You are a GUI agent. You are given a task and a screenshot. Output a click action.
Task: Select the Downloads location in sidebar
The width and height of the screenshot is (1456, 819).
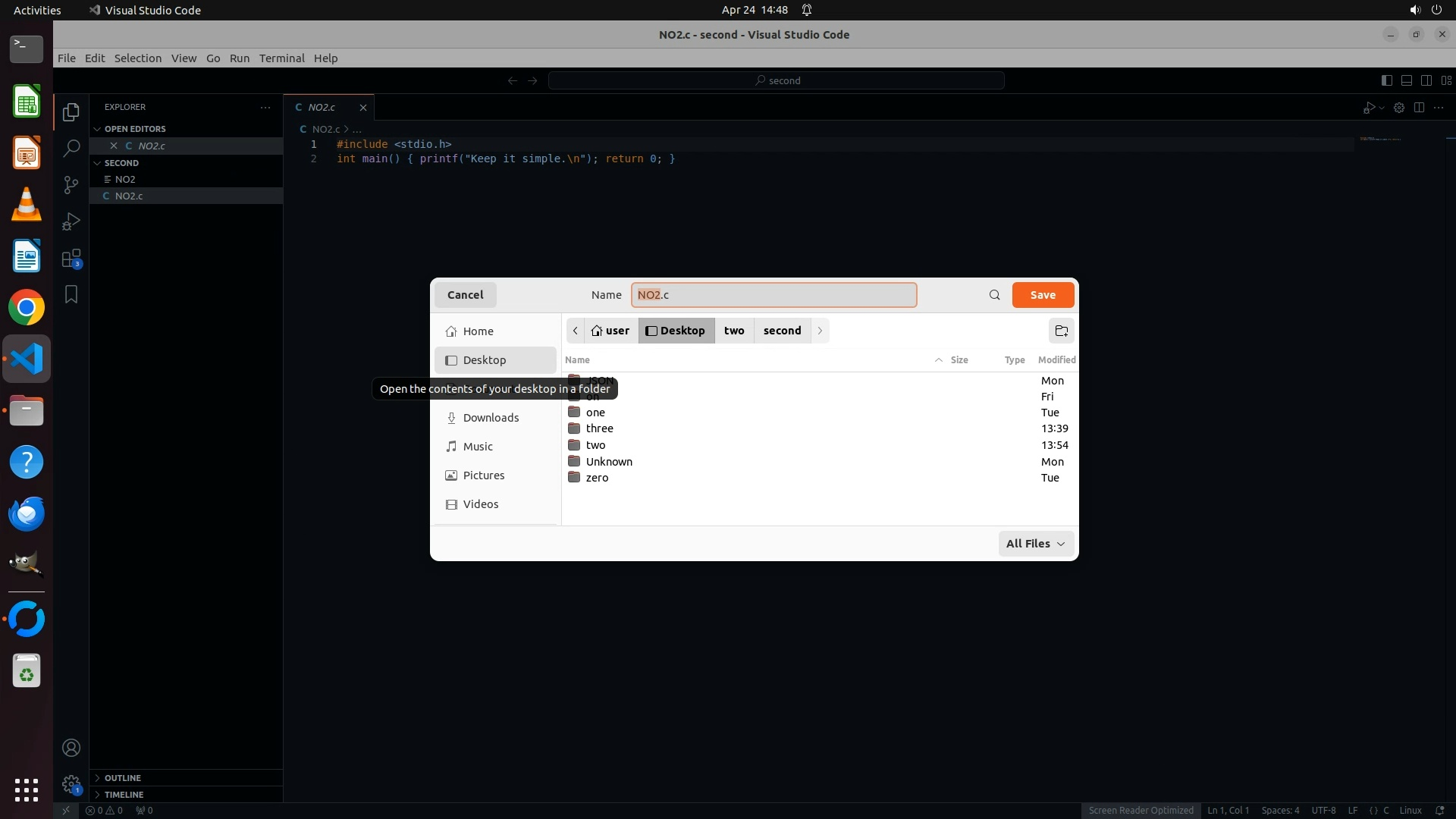tap(491, 418)
